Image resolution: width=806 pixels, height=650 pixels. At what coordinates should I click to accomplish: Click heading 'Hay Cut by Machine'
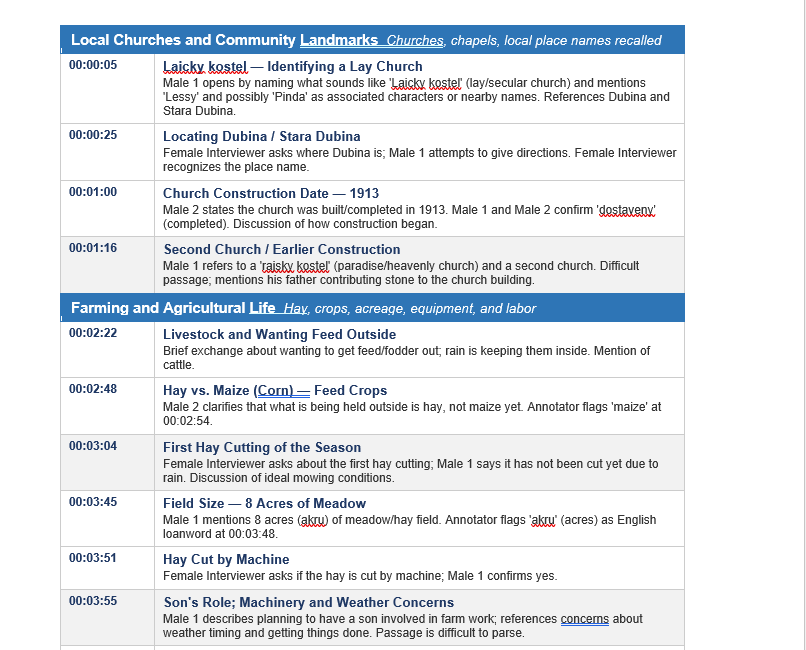[226, 560]
